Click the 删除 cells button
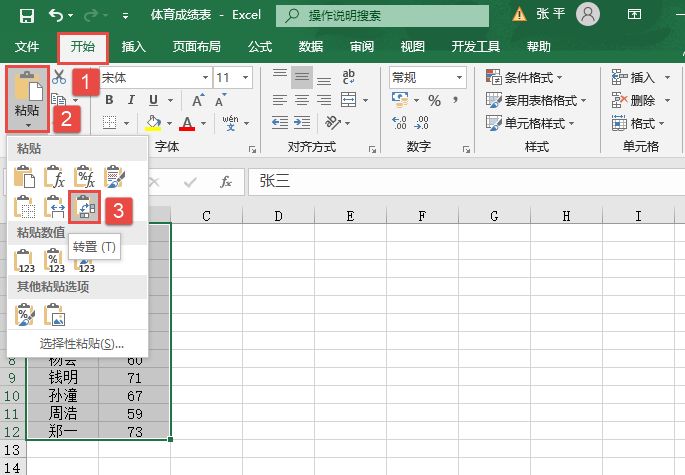 pyautogui.click(x=633, y=101)
